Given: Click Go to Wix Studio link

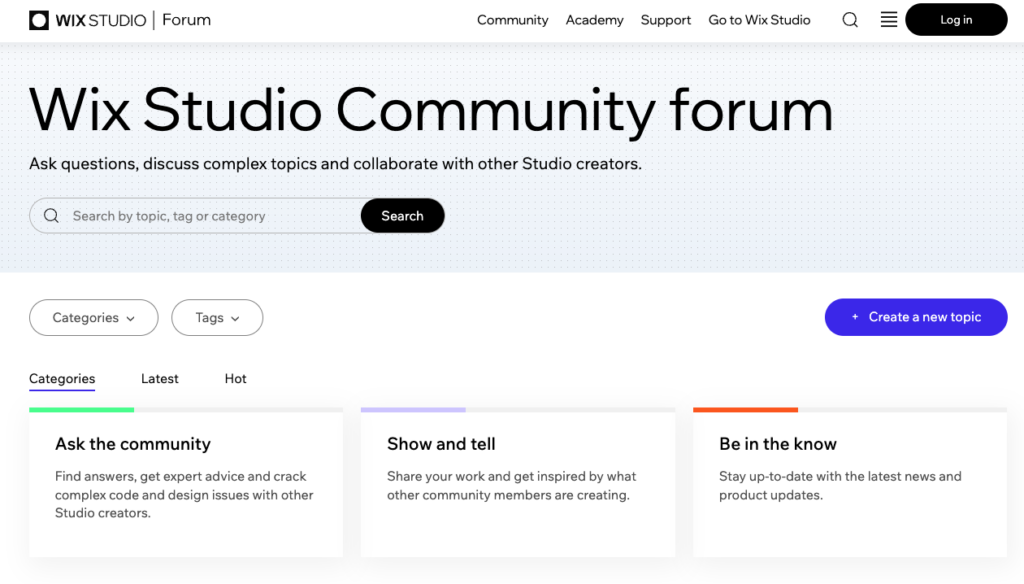Looking at the screenshot, I should coord(759,20).
